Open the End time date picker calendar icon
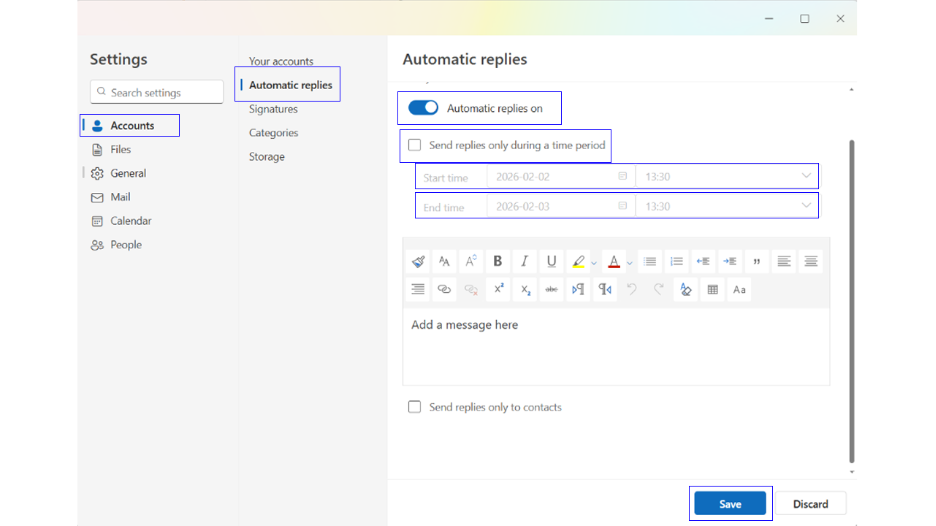The height and width of the screenshot is (526, 936). [x=622, y=206]
